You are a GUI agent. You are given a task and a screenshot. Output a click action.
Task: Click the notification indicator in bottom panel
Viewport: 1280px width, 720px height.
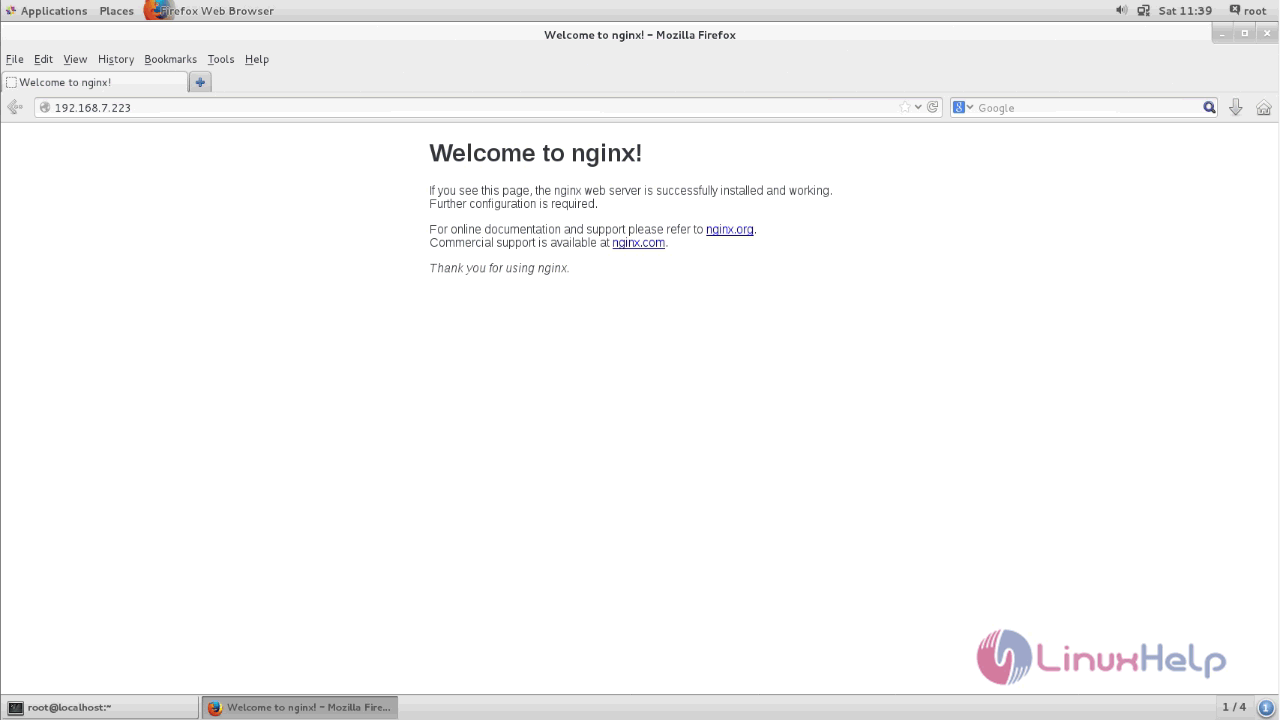1266,707
